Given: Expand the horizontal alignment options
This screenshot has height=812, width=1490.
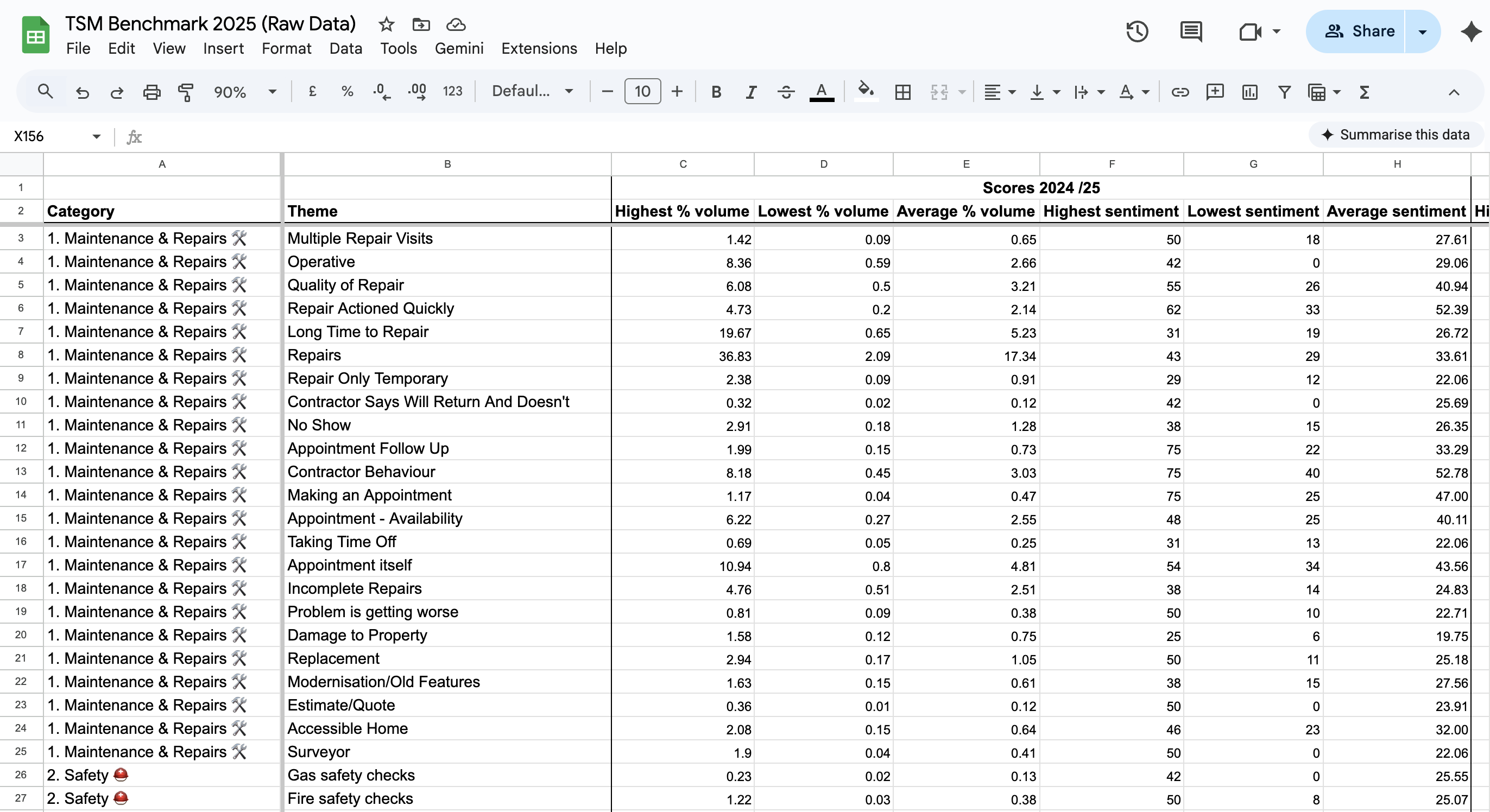Looking at the screenshot, I should [1012, 91].
